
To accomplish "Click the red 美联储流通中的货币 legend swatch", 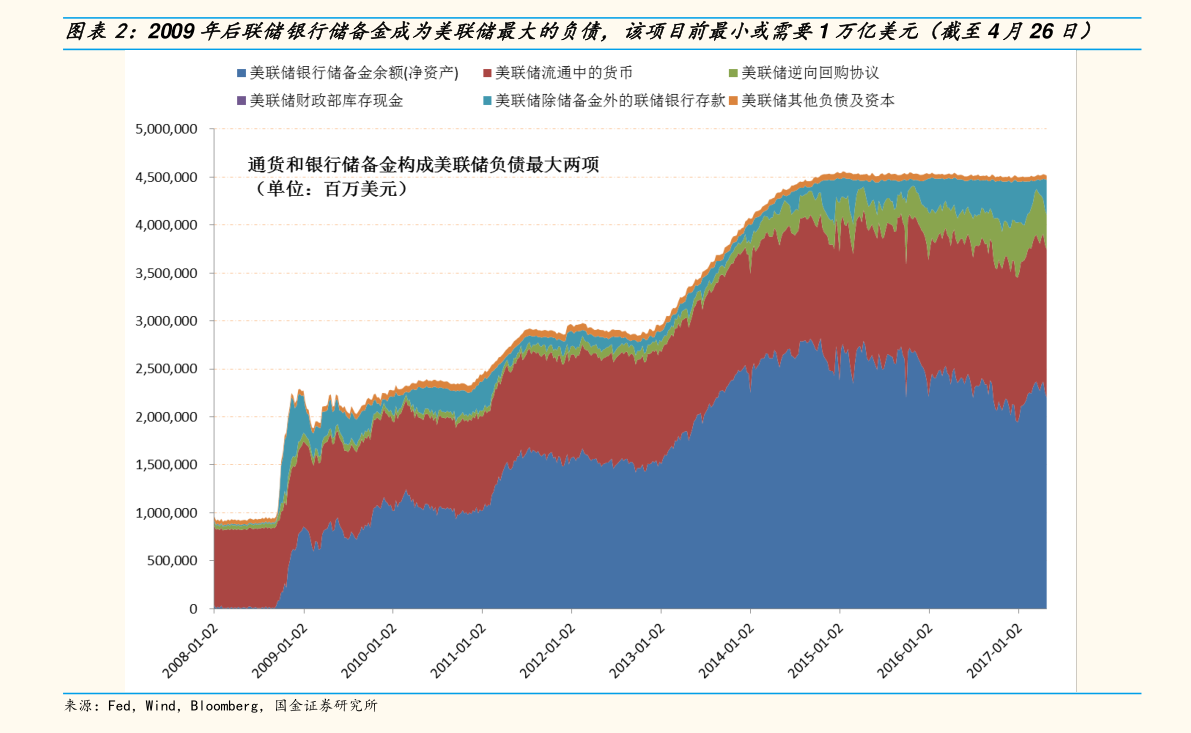I will 487,74.
